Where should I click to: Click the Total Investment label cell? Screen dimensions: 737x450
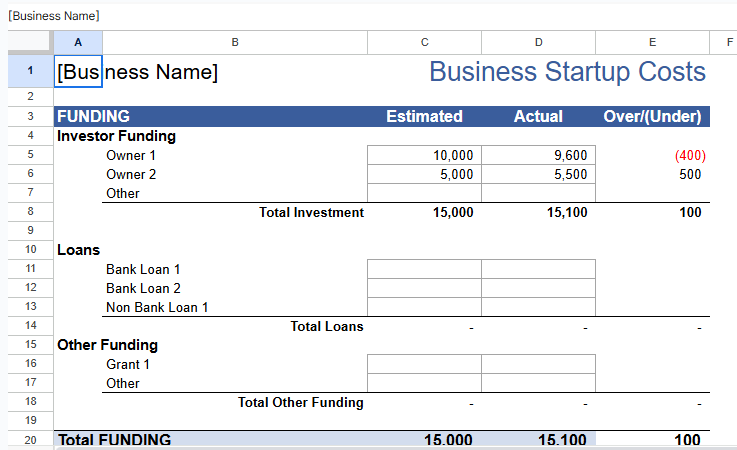point(311,212)
